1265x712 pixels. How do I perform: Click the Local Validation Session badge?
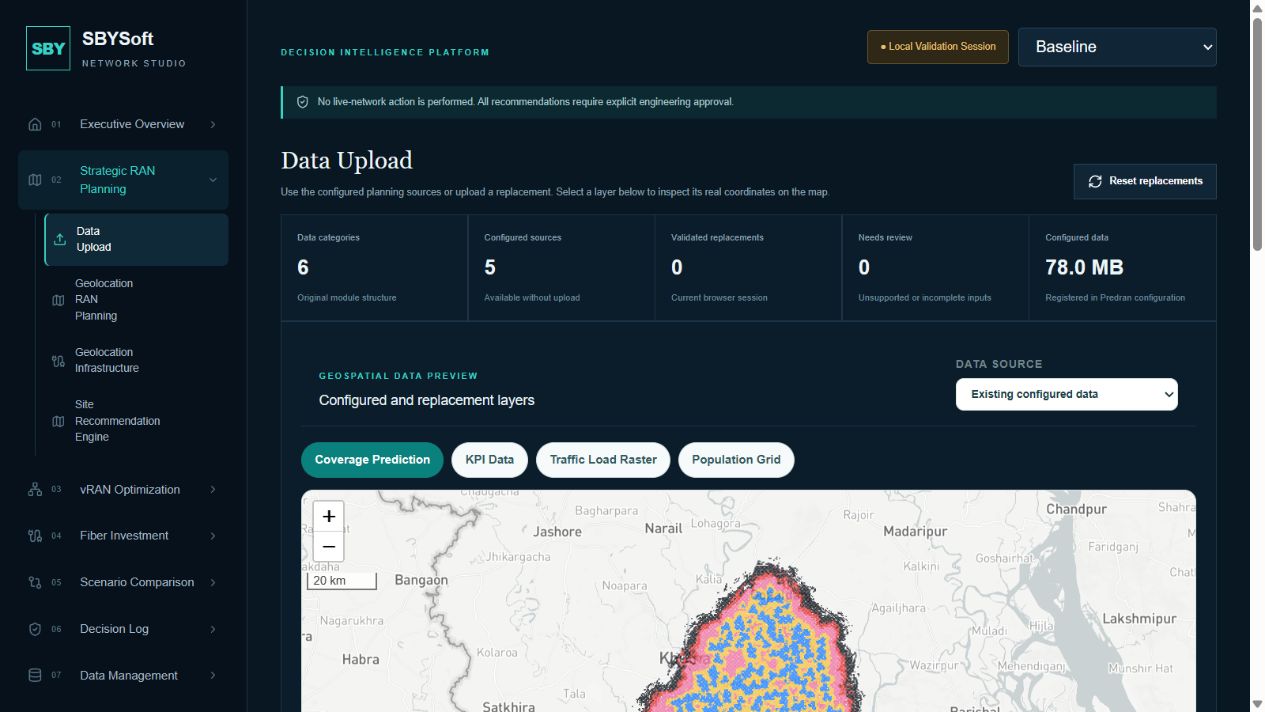click(938, 47)
